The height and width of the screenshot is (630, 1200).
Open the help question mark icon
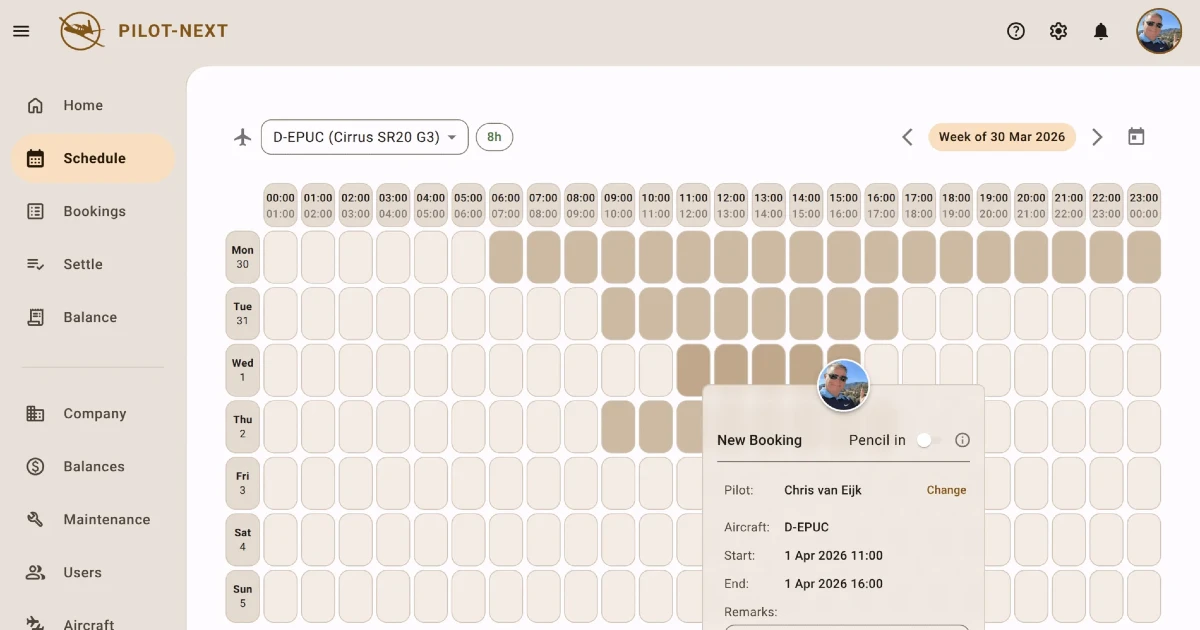pyautogui.click(x=1015, y=31)
